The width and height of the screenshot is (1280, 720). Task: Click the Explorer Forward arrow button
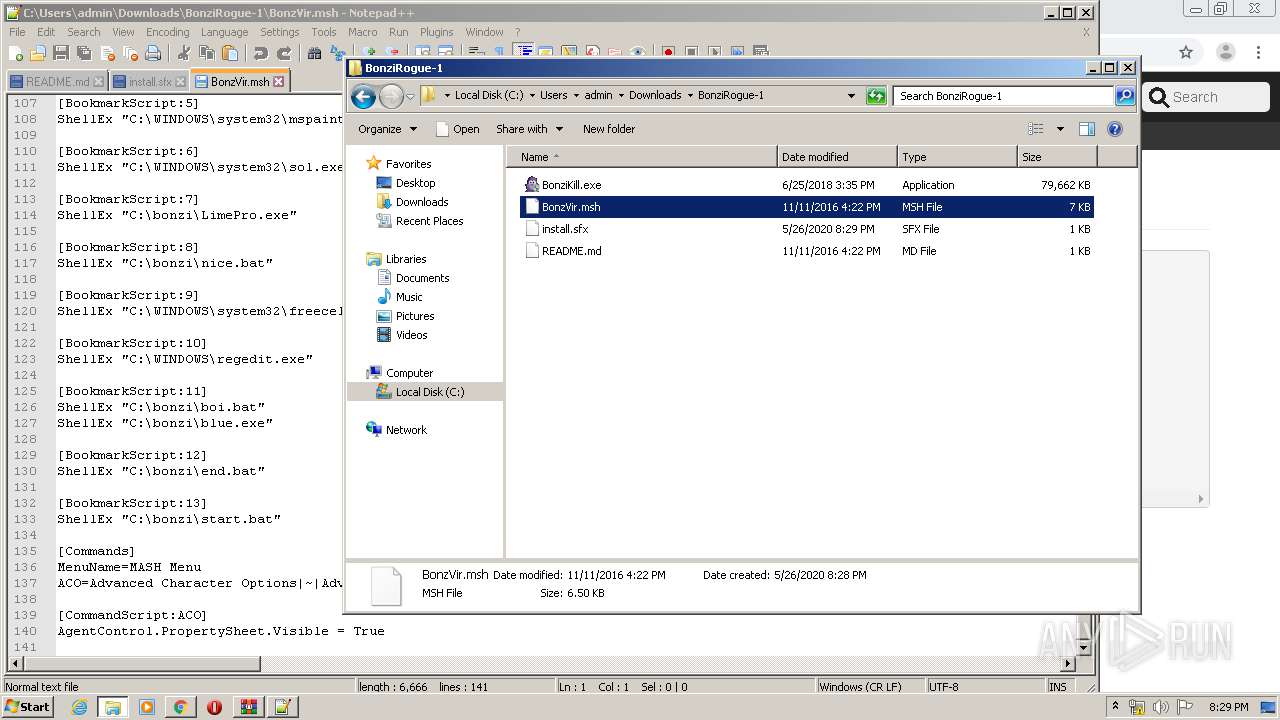click(391, 96)
